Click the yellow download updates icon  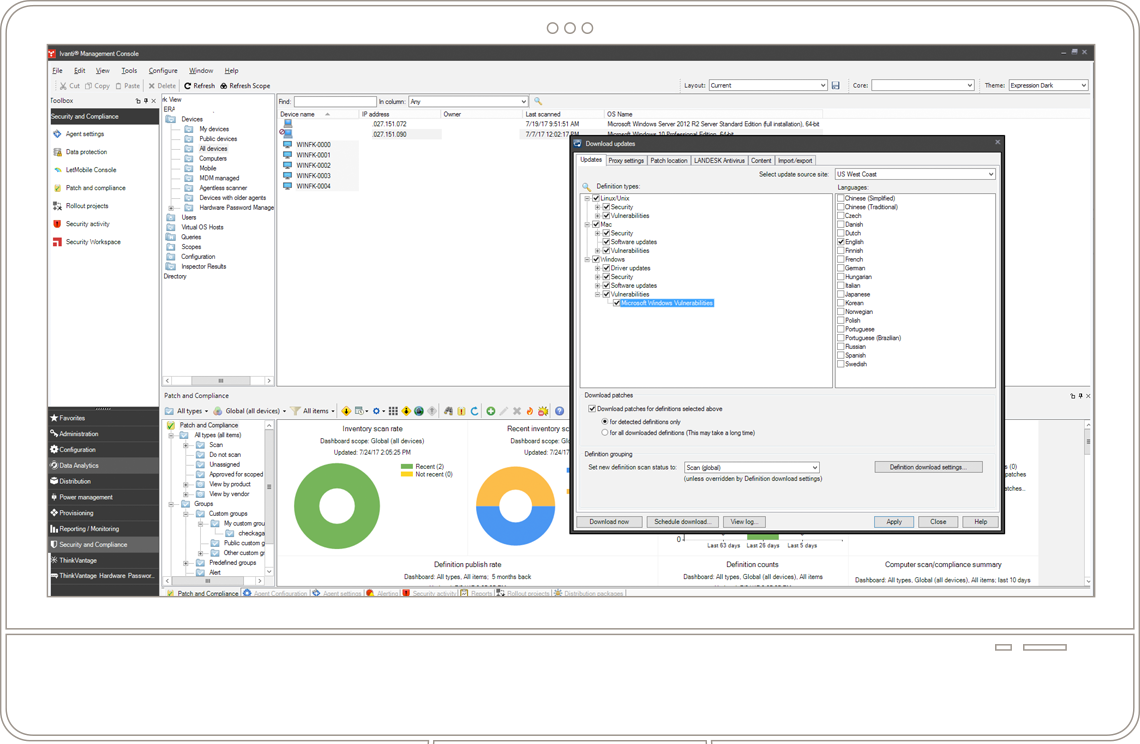click(x=346, y=411)
